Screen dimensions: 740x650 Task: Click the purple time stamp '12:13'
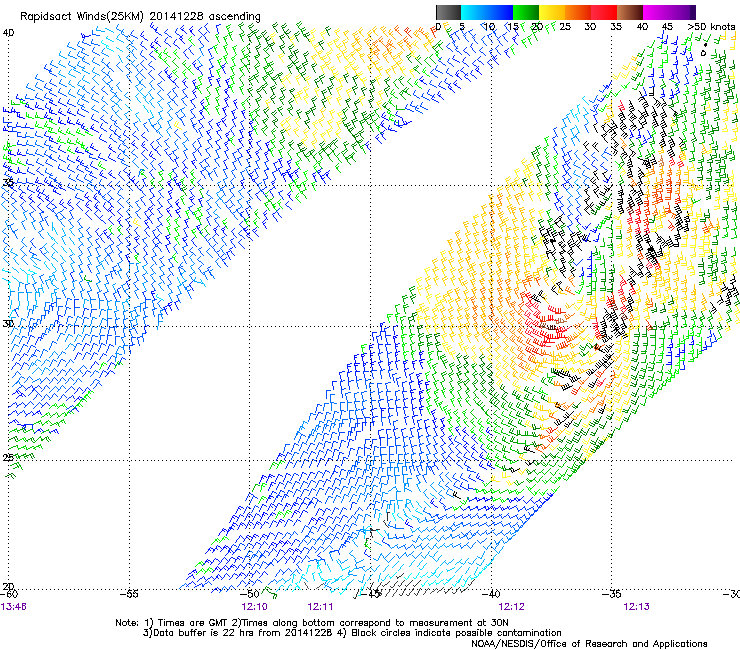636,607
